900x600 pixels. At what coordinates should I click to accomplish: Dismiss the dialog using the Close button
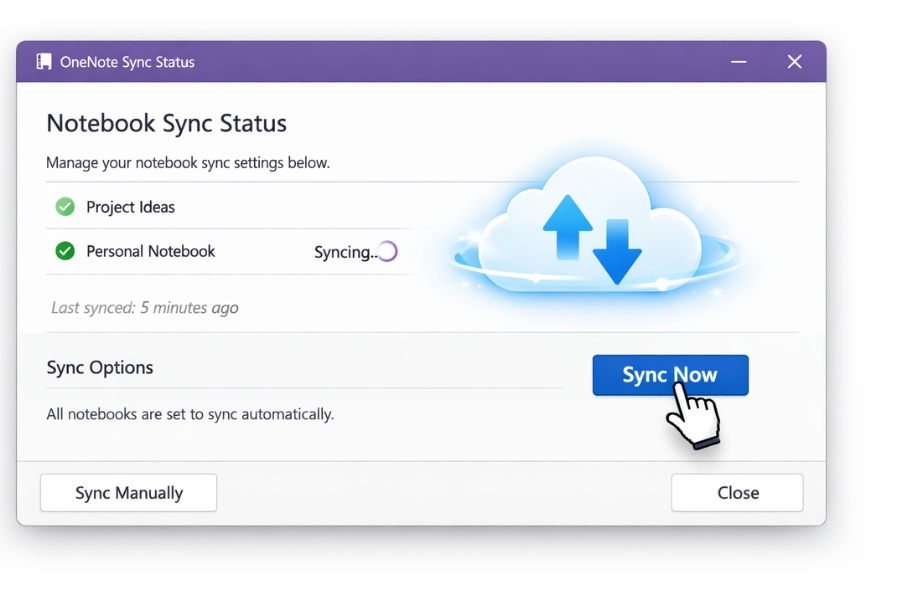(x=737, y=493)
